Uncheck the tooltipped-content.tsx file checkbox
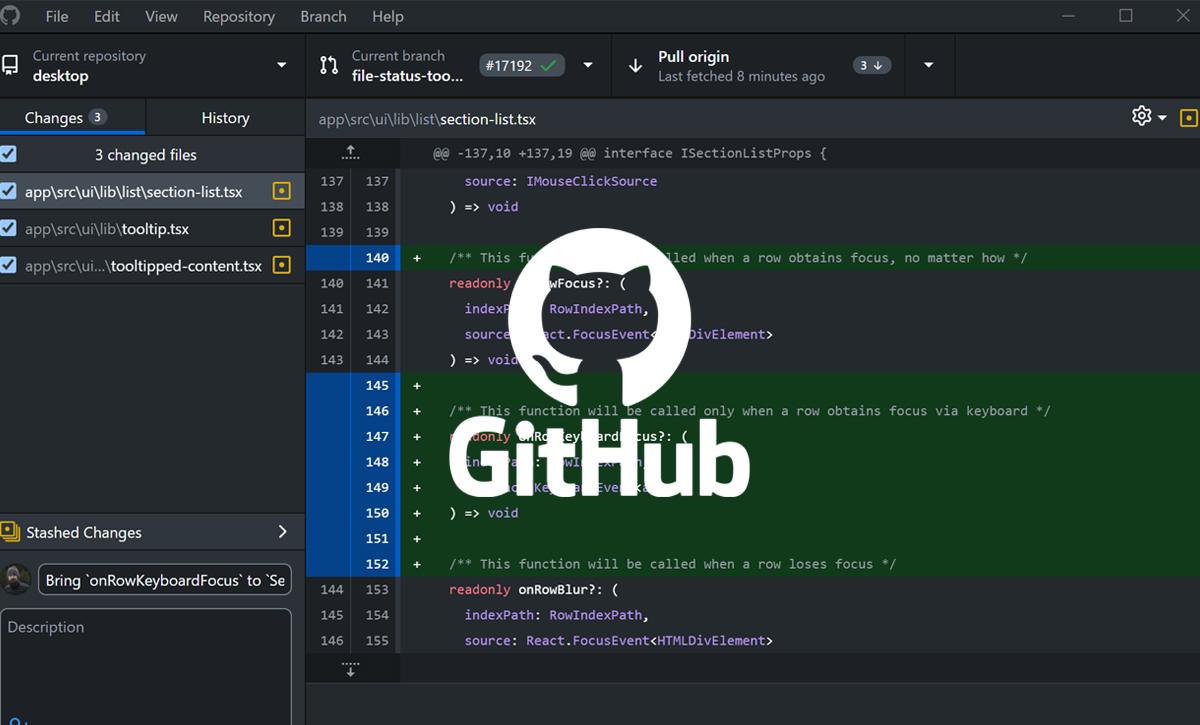 (8, 265)
